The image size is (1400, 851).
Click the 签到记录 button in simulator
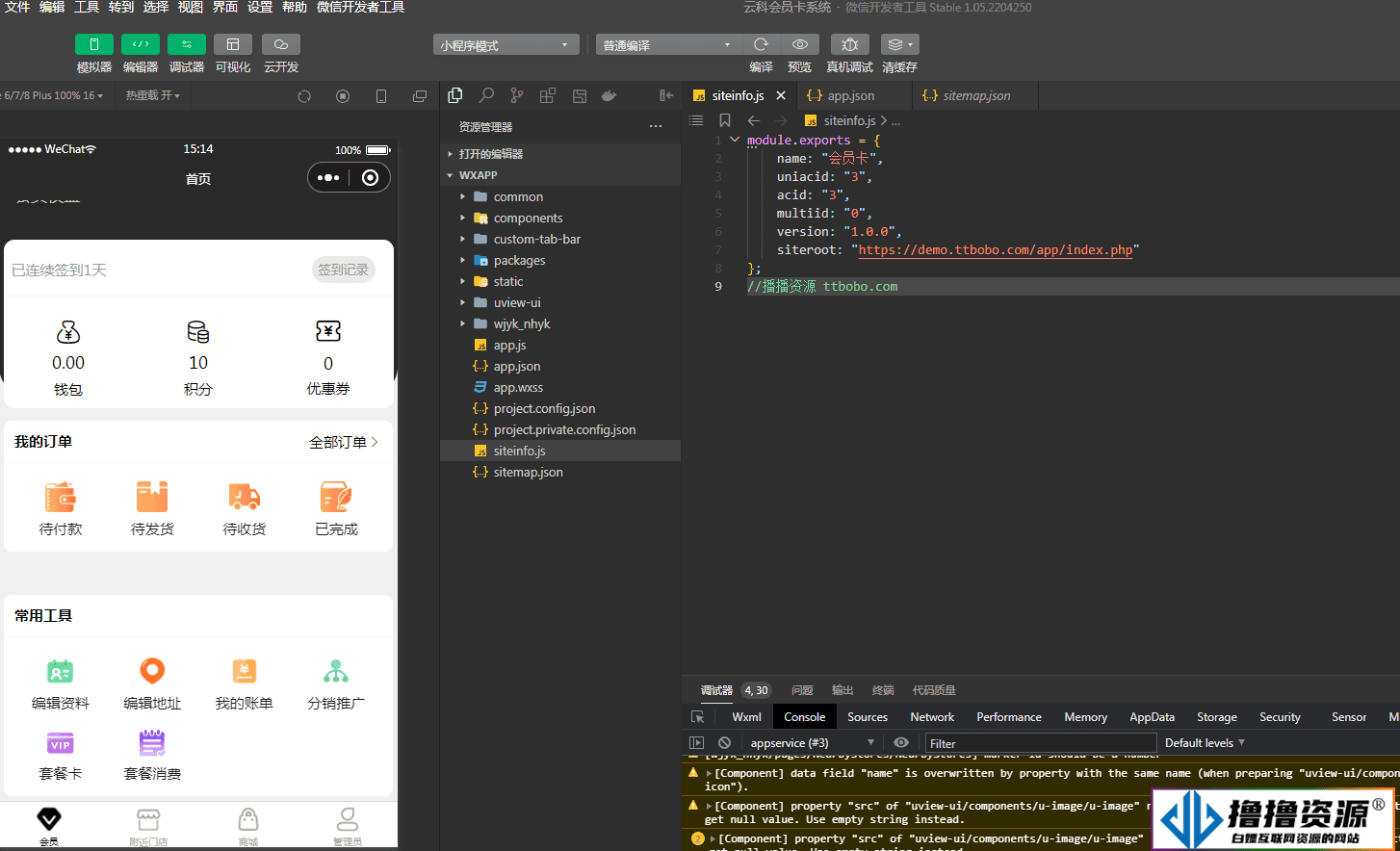pos(344,270)
